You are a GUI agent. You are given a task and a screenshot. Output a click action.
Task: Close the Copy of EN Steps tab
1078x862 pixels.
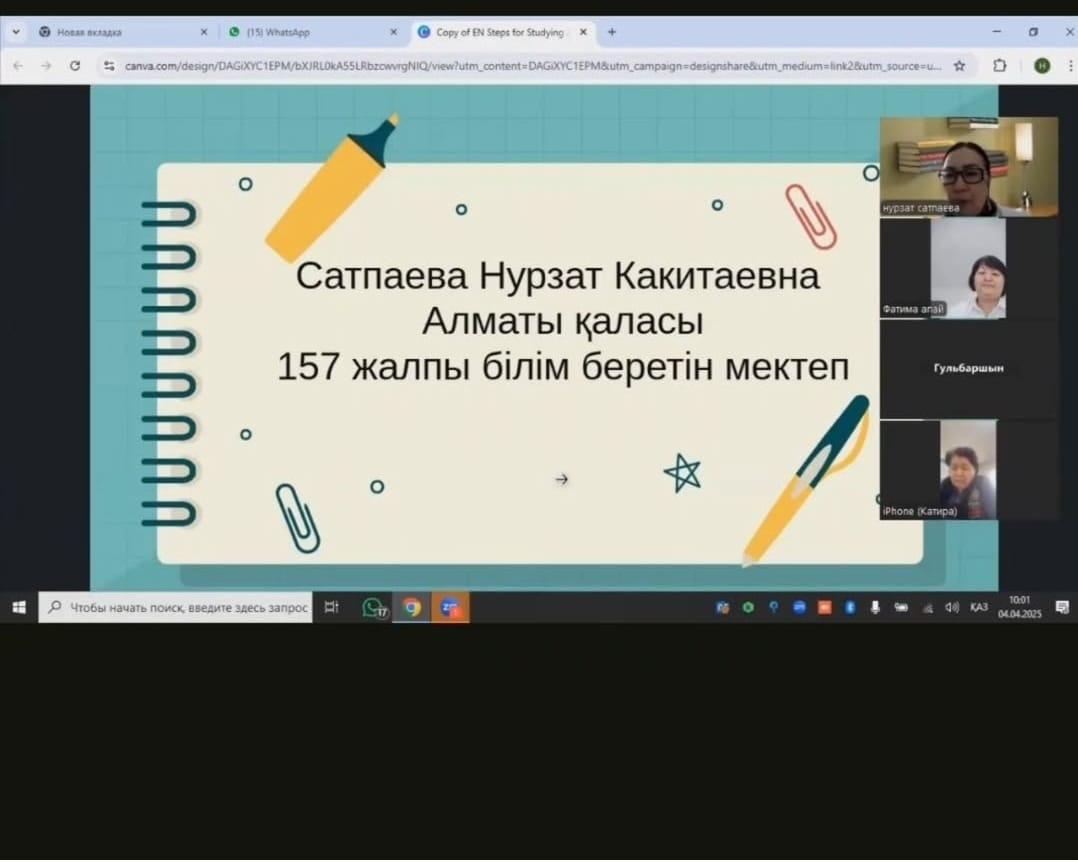pyautogui.click(x=583, y=32)
